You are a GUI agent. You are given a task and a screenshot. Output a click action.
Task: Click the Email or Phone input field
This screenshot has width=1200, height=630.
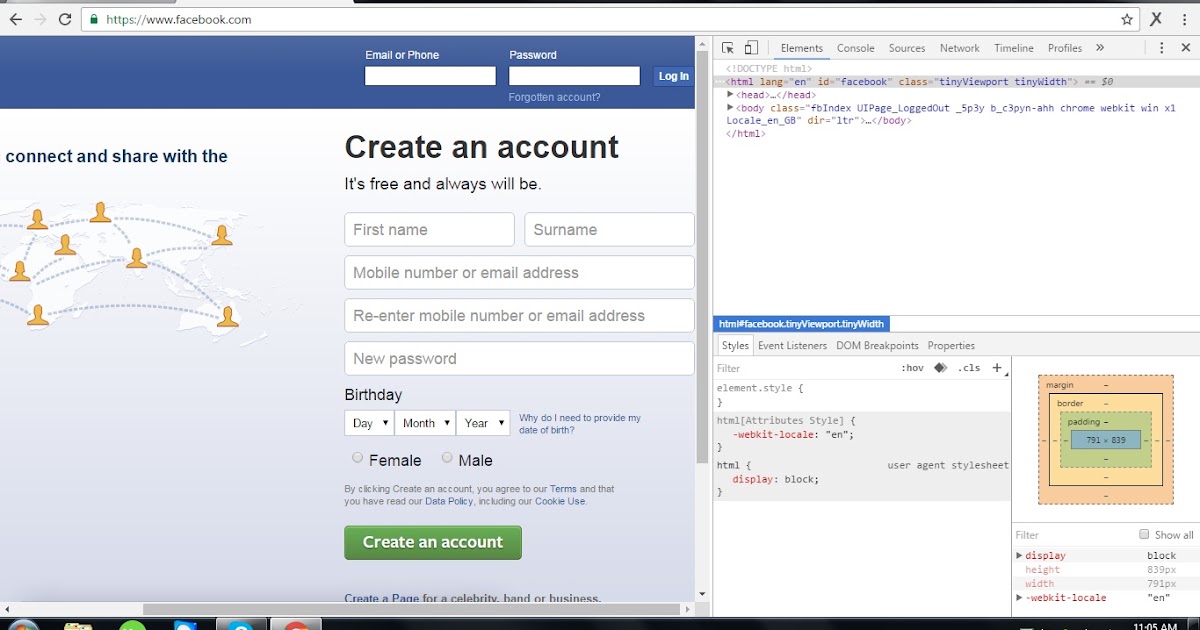[x=430, y=75]
